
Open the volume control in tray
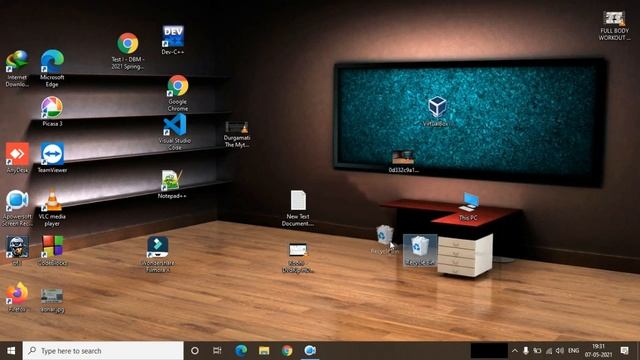pos(560,351)
